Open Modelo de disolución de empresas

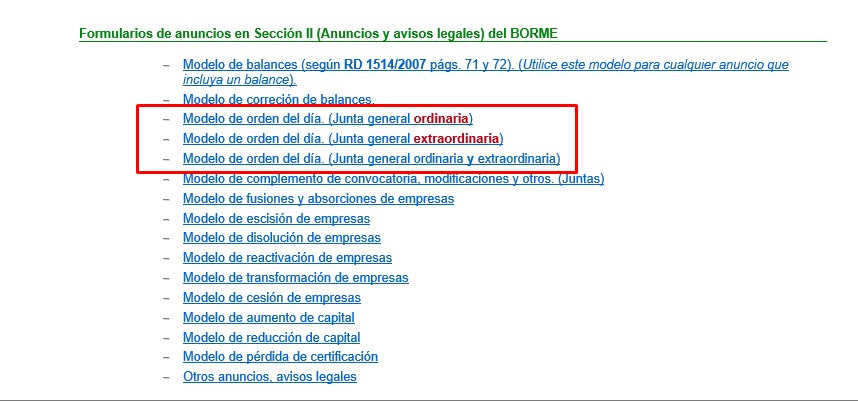coord(281,238)
